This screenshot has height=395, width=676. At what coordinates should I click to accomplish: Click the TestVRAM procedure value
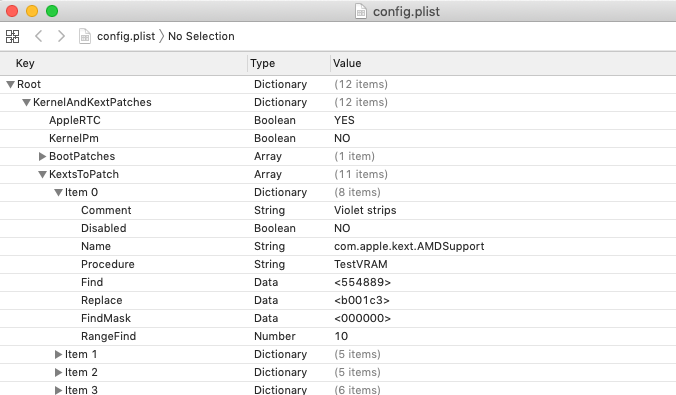(360, 264)
